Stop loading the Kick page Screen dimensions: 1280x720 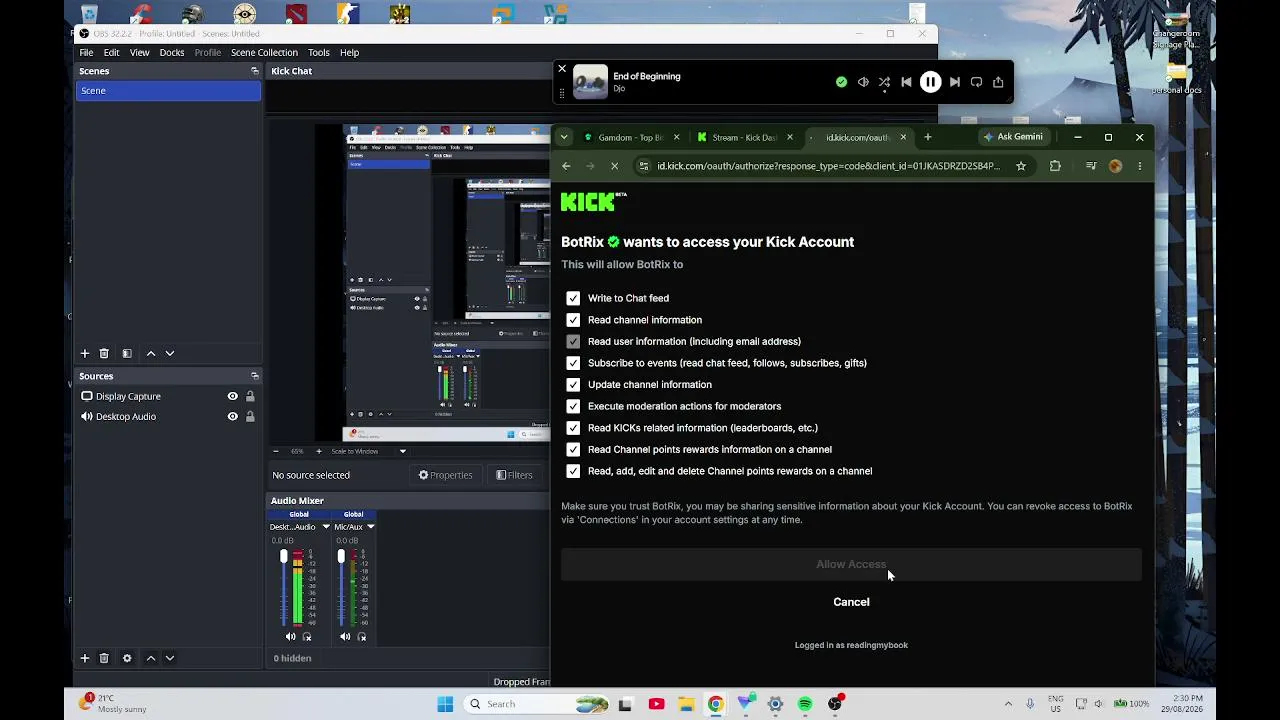[614, 166]
